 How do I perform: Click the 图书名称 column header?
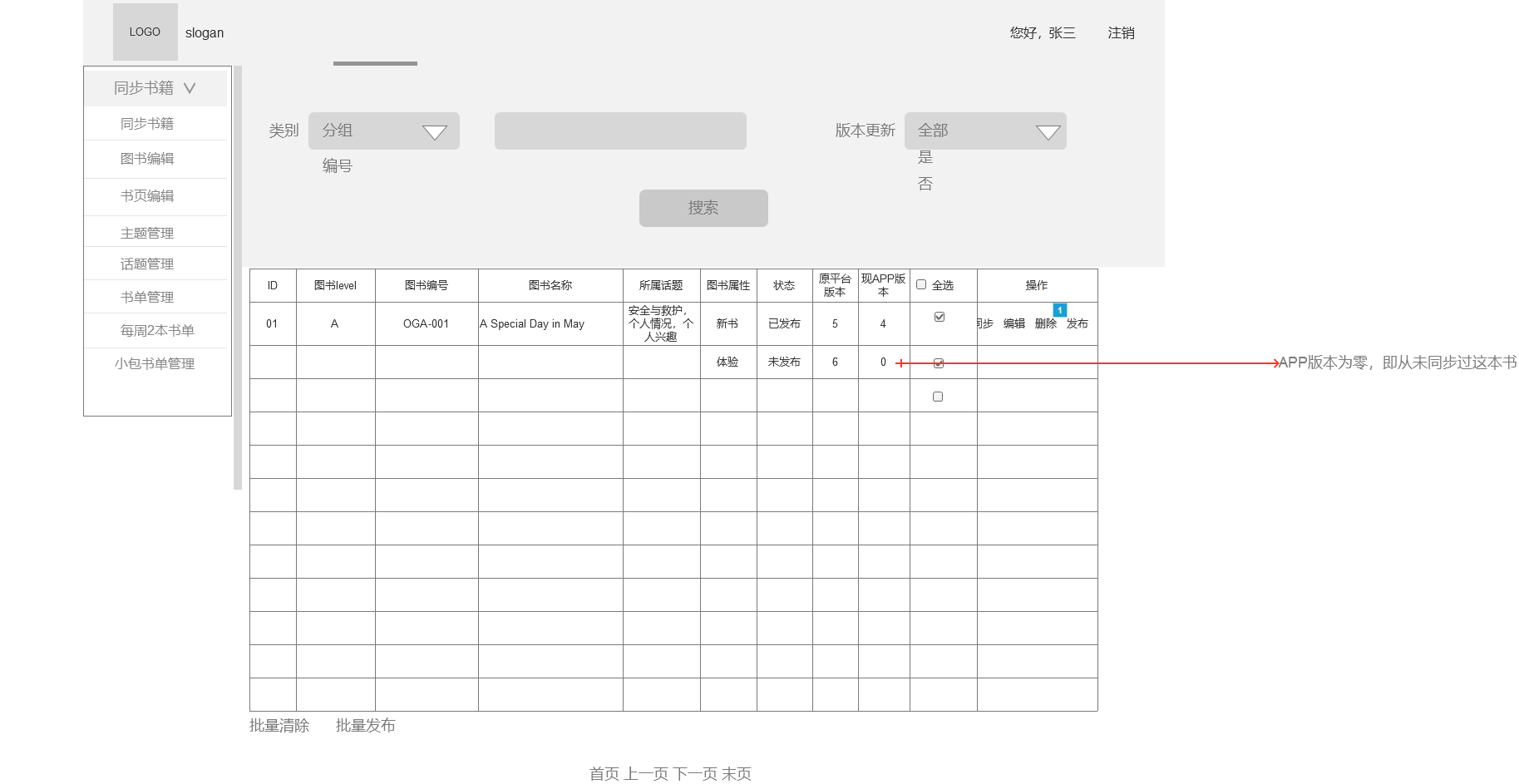tap(550, 285)
